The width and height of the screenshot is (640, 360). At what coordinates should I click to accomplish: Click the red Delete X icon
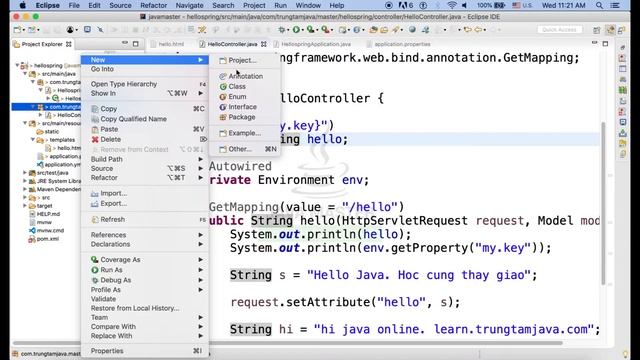[95, 140]
